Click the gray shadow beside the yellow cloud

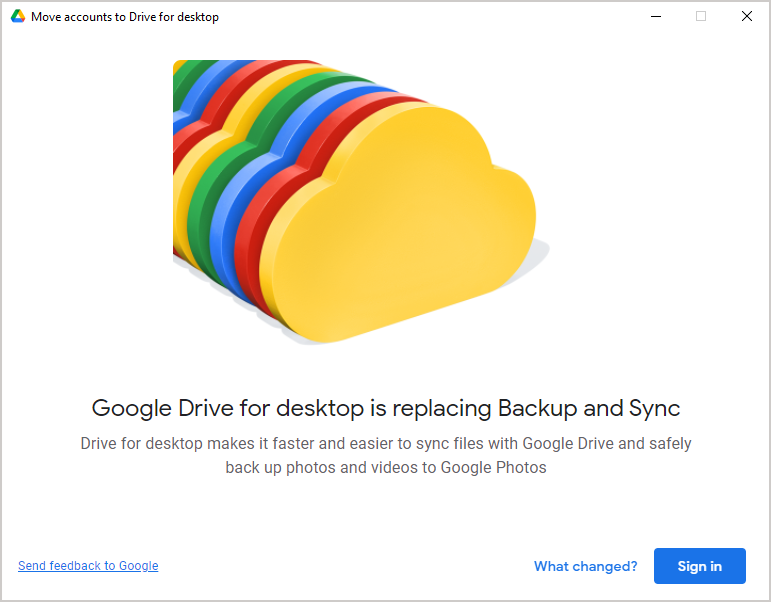[x=538, y=255]
